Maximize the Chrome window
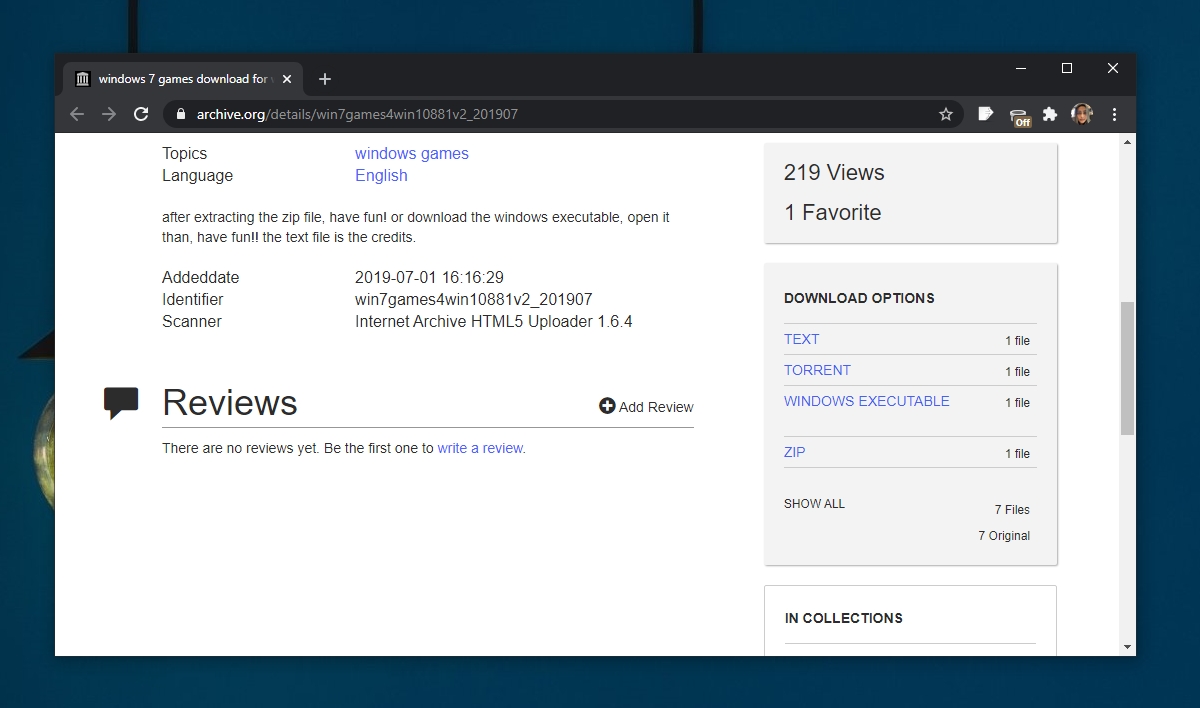Viewport: 1200px width, 708px height. (1067, 68)
